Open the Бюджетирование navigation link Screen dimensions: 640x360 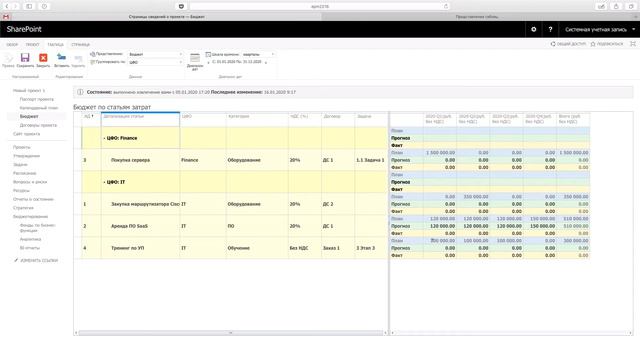pos(31,217)
